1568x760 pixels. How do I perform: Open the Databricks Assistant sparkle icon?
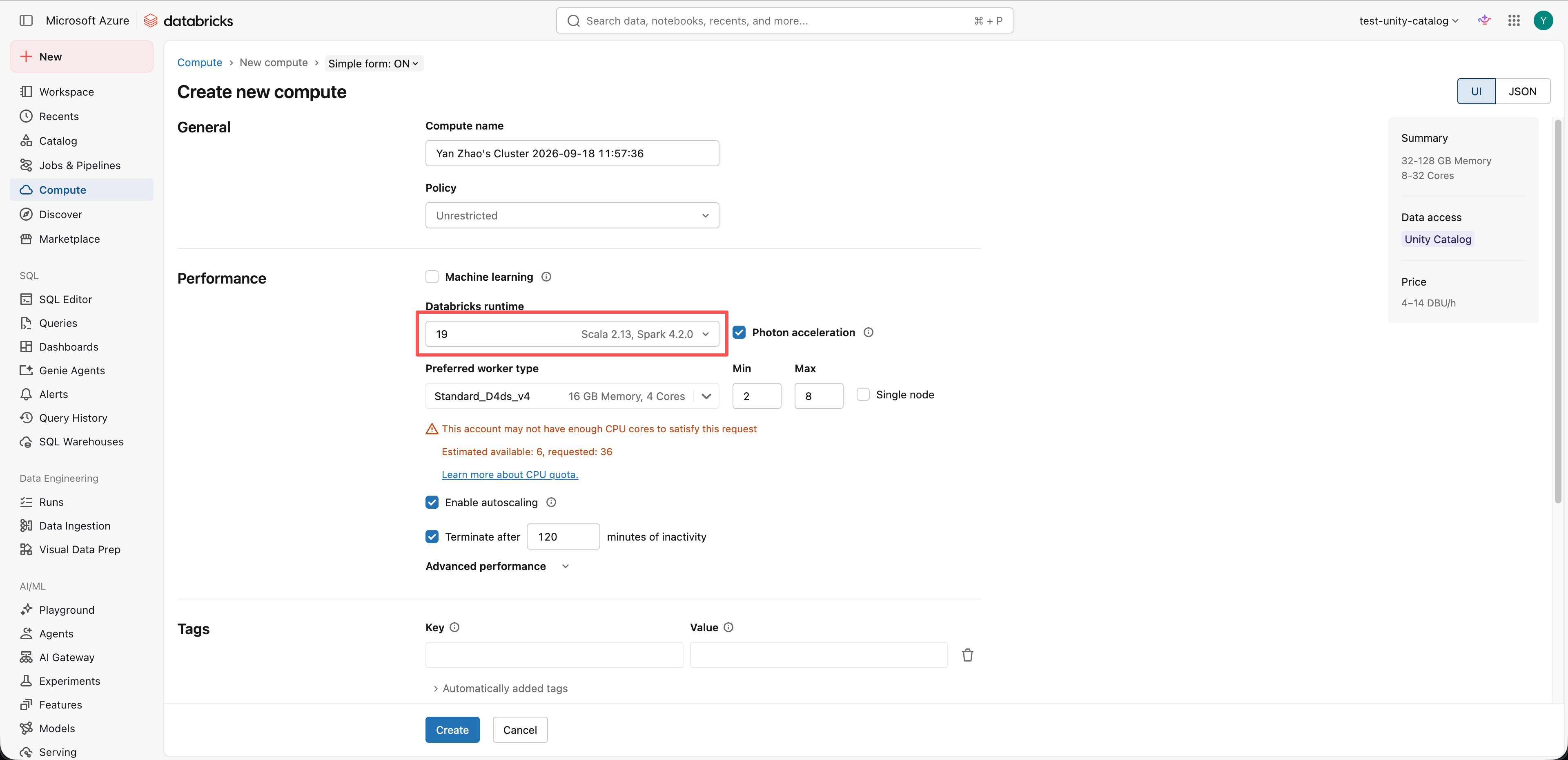pyautogui.click(x=1485, y=20)
